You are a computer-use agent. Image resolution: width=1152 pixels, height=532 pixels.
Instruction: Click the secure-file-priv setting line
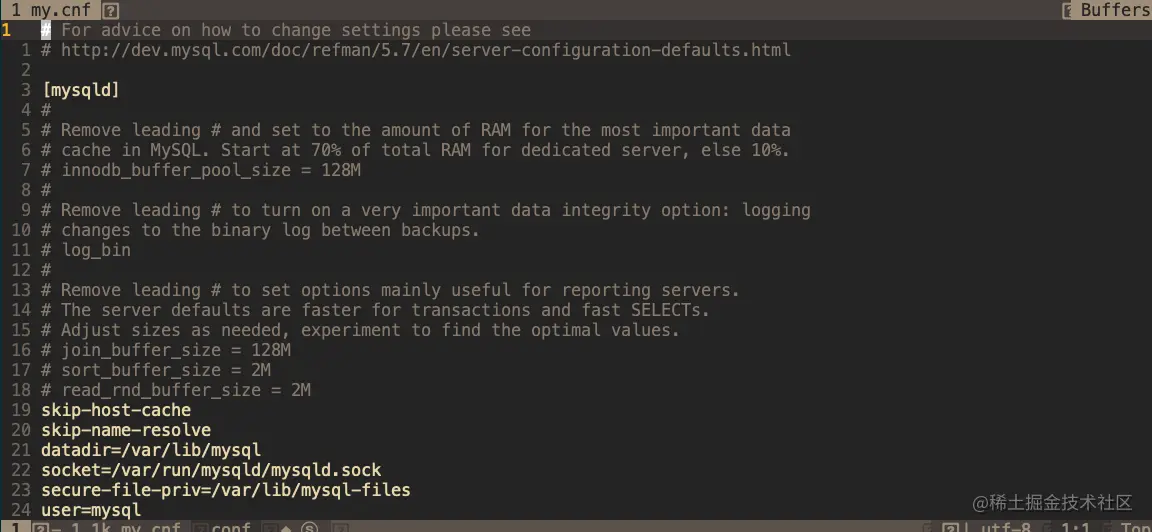coord(226,490)
